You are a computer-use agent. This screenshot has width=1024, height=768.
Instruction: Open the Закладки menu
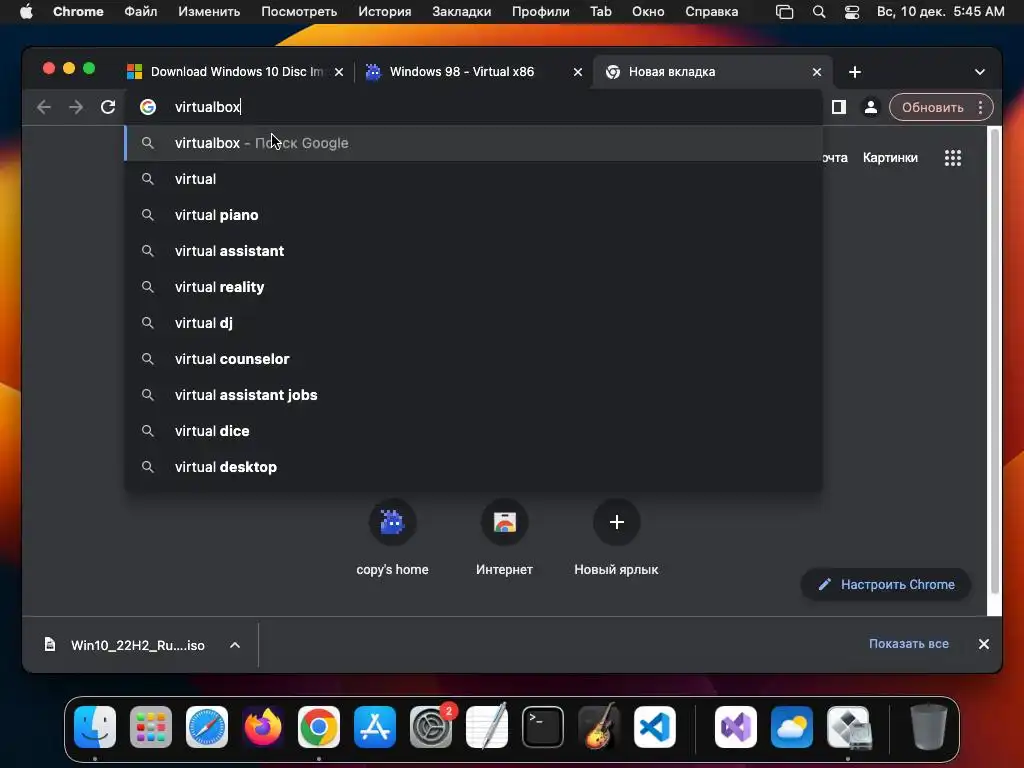462,12
